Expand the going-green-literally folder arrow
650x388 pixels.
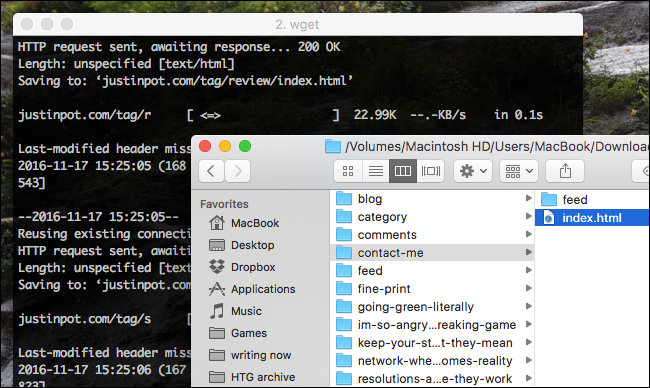(x=529, y=306)
